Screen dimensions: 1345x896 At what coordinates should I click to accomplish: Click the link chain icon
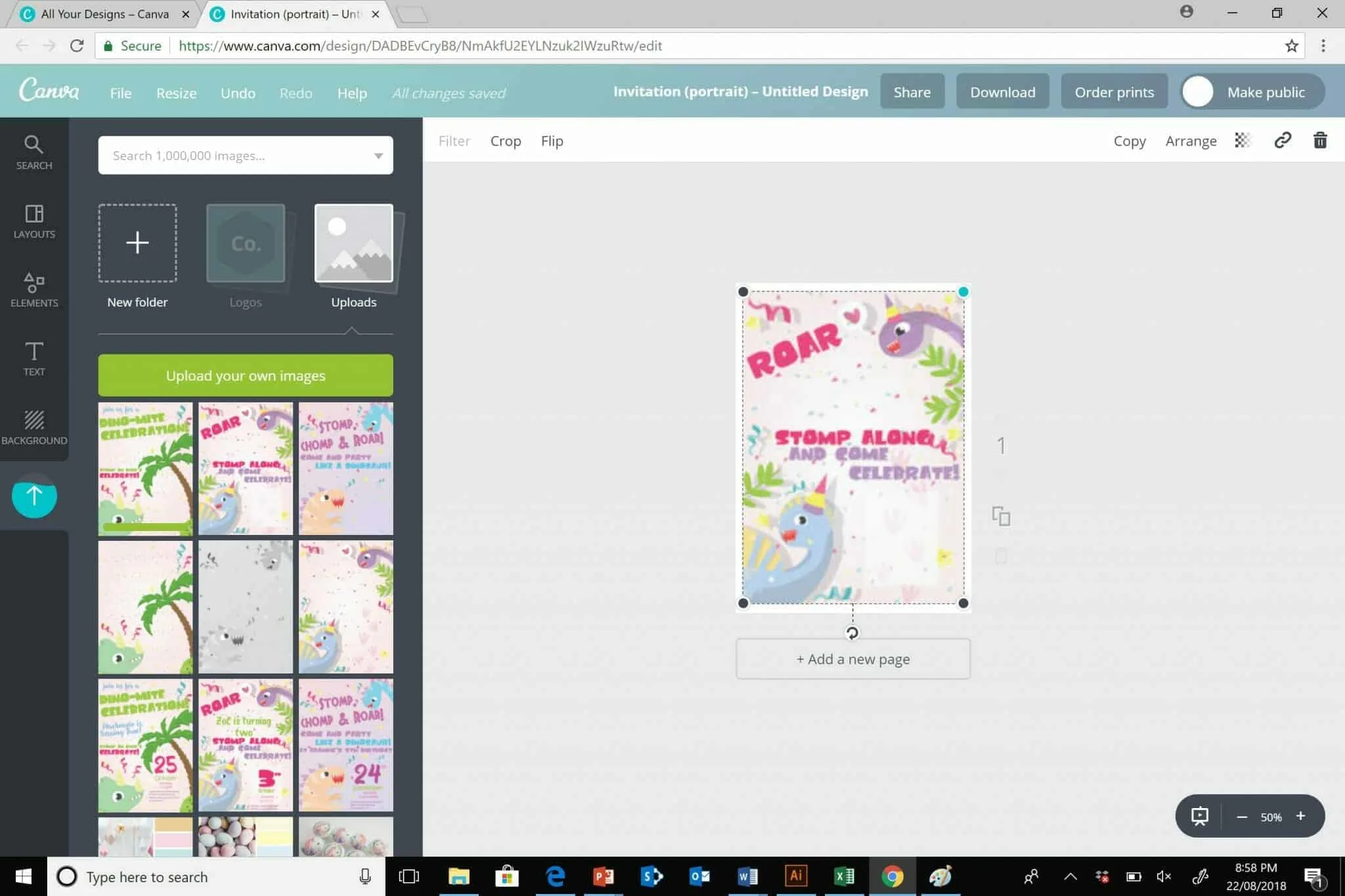click(1283, 140)
